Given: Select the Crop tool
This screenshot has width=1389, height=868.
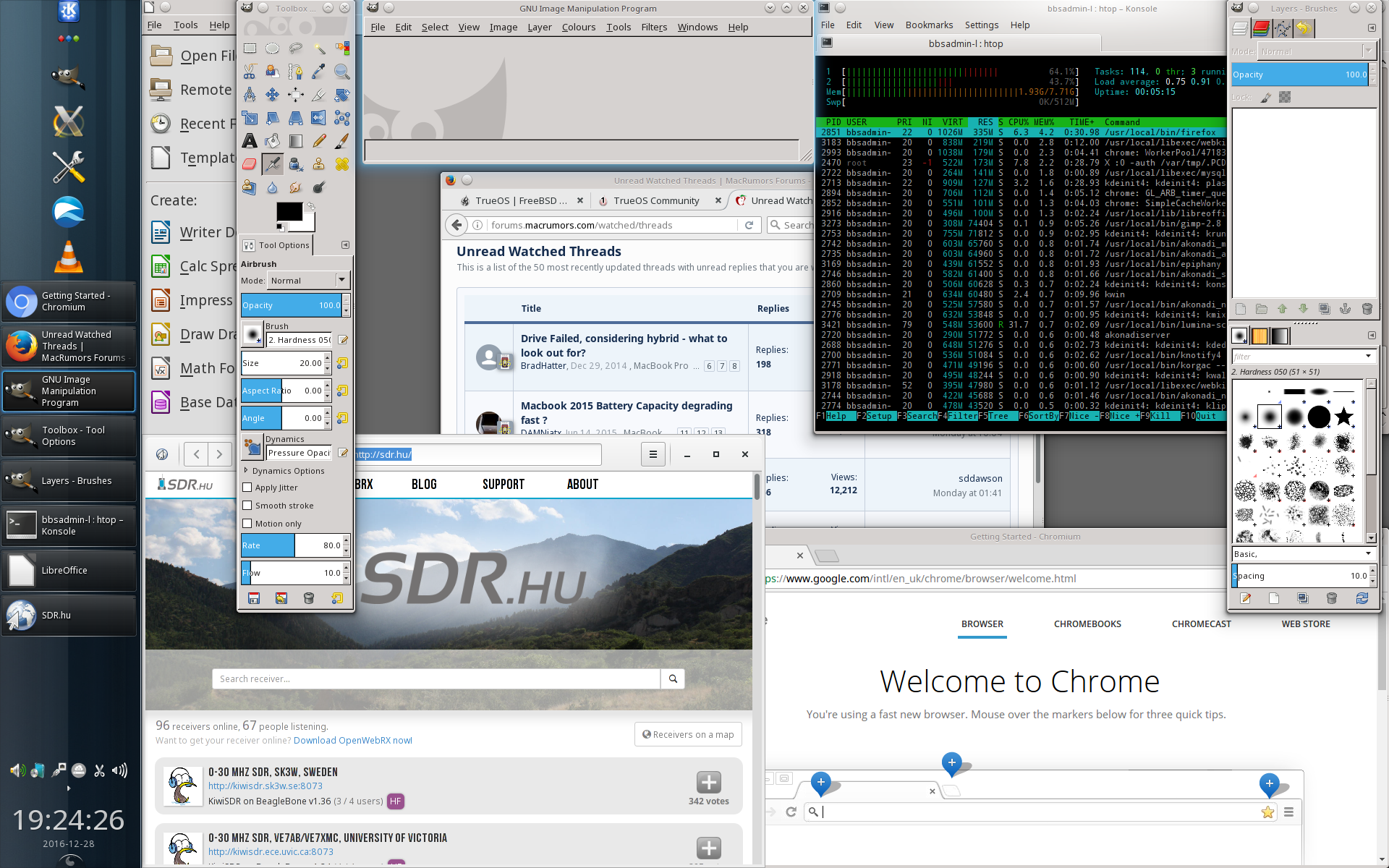Looking at the screenshot, I should tap(319, 95).
